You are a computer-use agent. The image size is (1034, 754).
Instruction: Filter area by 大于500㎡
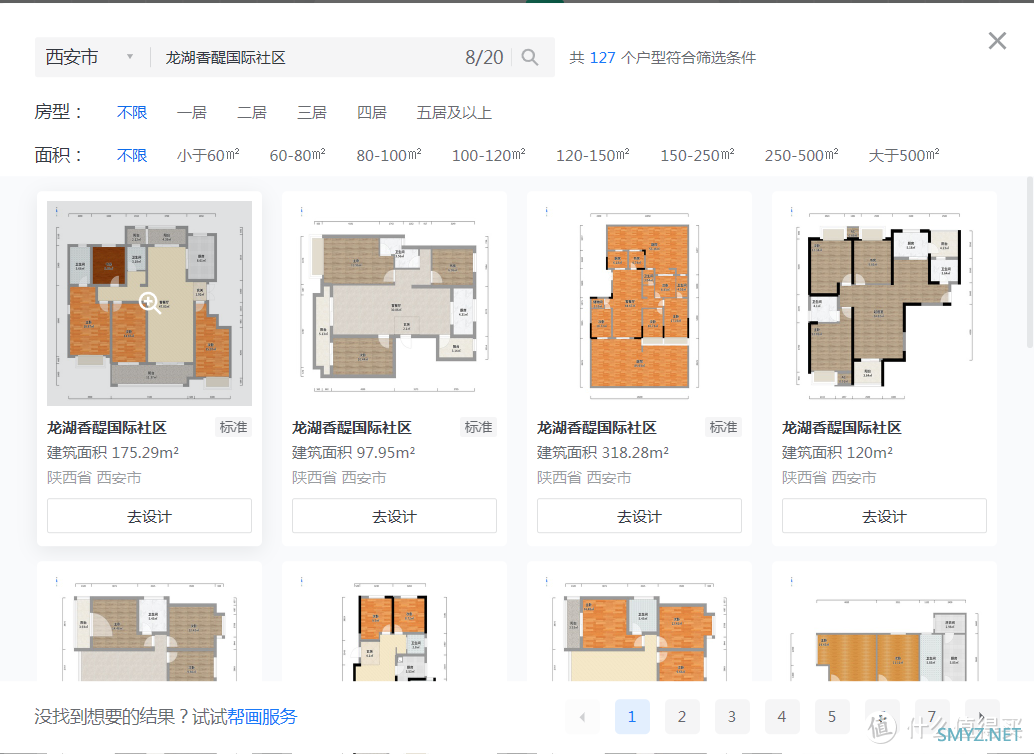click(904, 156)
